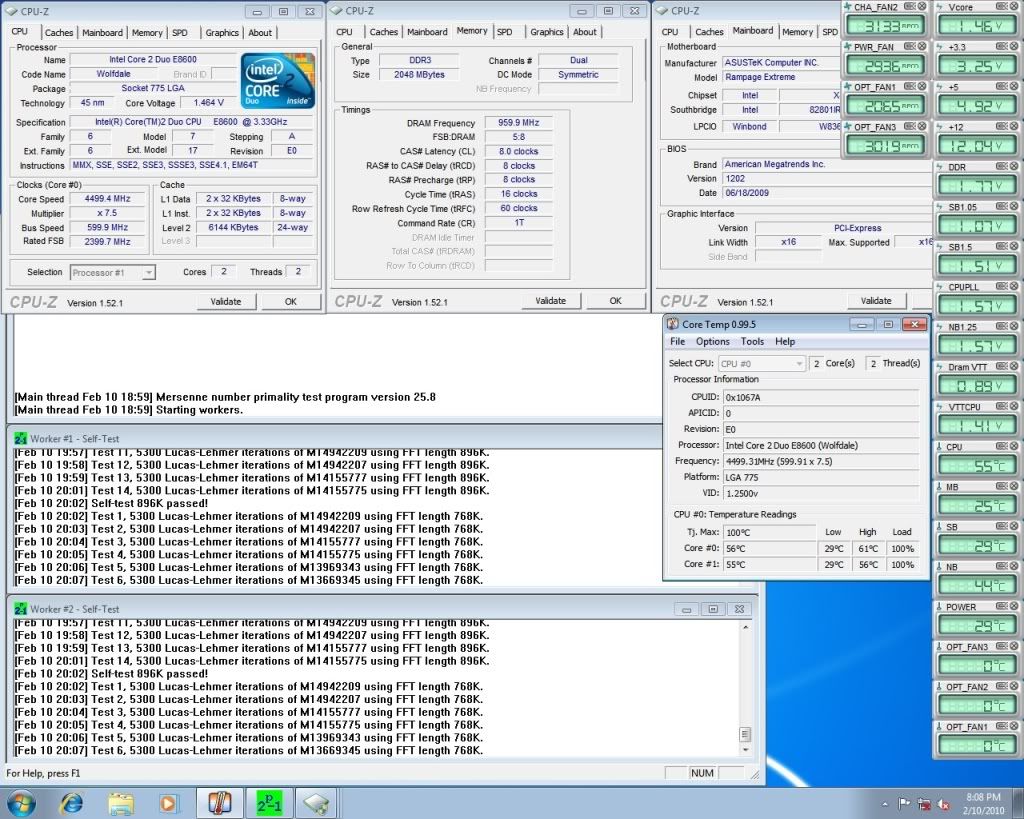Viewport: 1024px width, 819px height.
Task: Click the network icon in system tray
Action: pyautogui.click(x=923, y=804)
